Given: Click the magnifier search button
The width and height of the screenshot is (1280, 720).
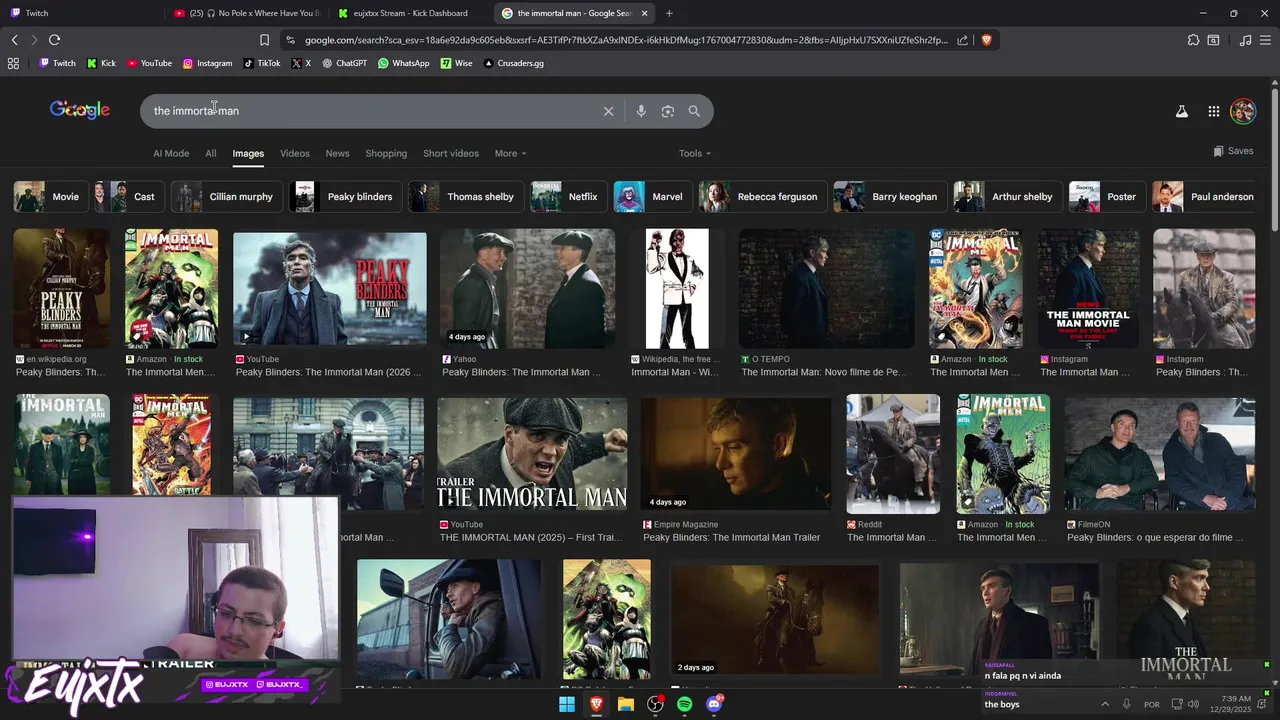Looking at the screenshot, I should 694,111.
